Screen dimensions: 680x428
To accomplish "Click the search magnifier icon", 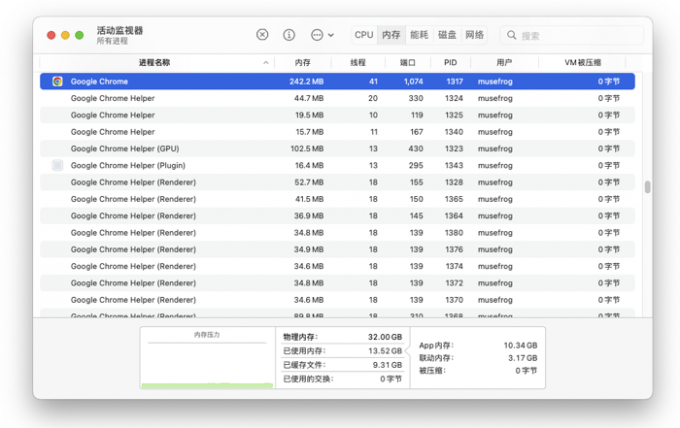I will (x=512, y=35).
